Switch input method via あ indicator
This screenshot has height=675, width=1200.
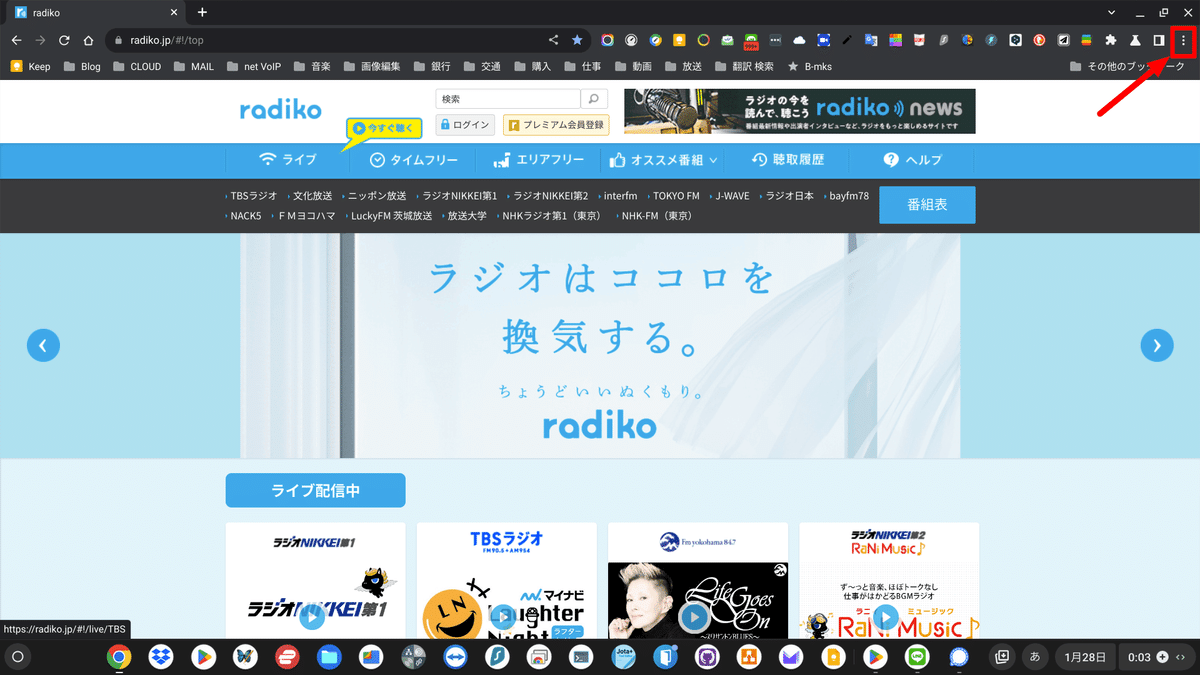[1034, 657]
